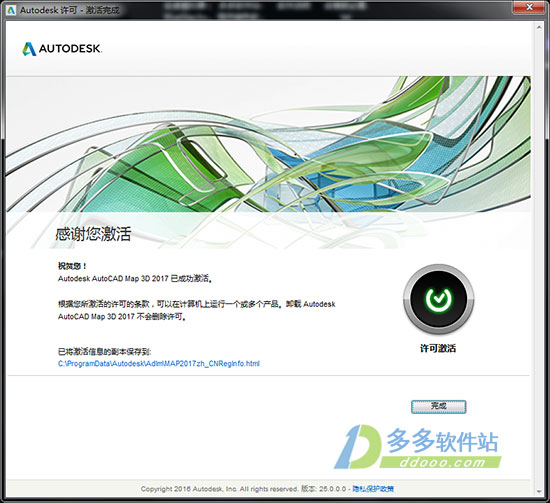Click the 已将激活信息的副本保存到 label
The image size is (550, 503).
tap(104, 351)
